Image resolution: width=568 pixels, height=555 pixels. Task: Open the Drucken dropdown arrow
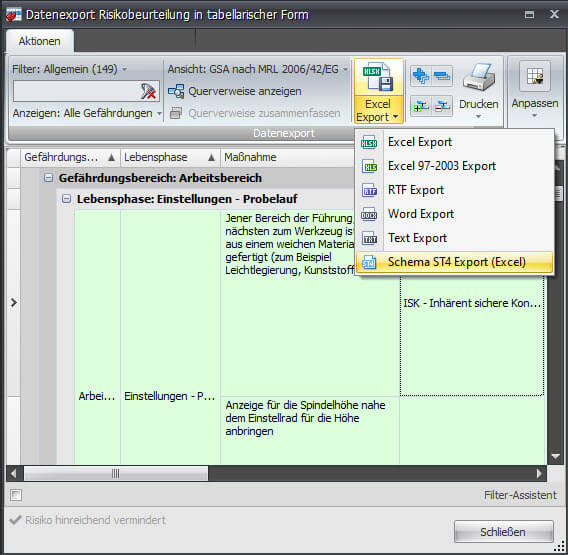tap(479, 117)
